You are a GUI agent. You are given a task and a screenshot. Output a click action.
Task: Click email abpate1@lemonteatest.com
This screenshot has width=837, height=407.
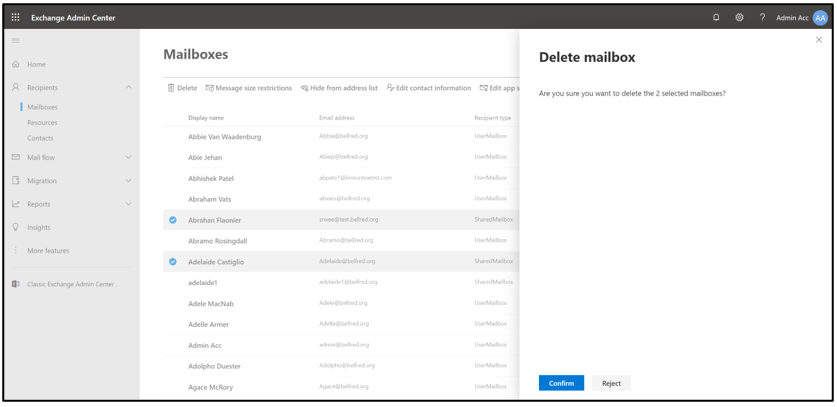point(356,178)
